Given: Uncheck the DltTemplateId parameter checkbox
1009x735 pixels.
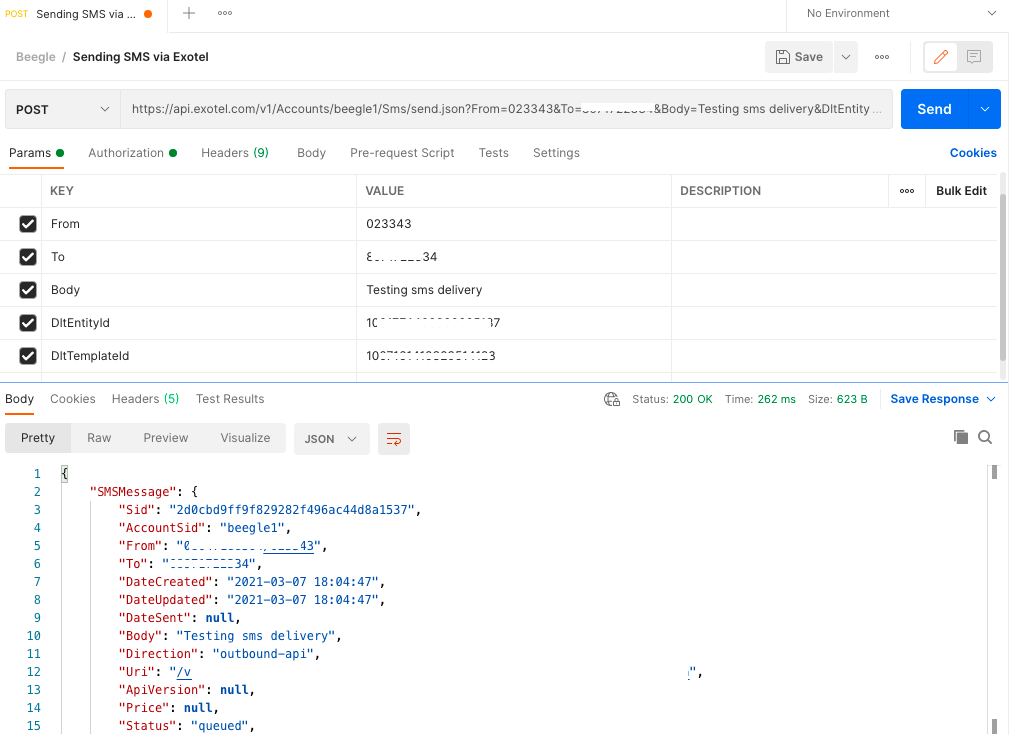Looking at the screenshot, I should point(28,355).
